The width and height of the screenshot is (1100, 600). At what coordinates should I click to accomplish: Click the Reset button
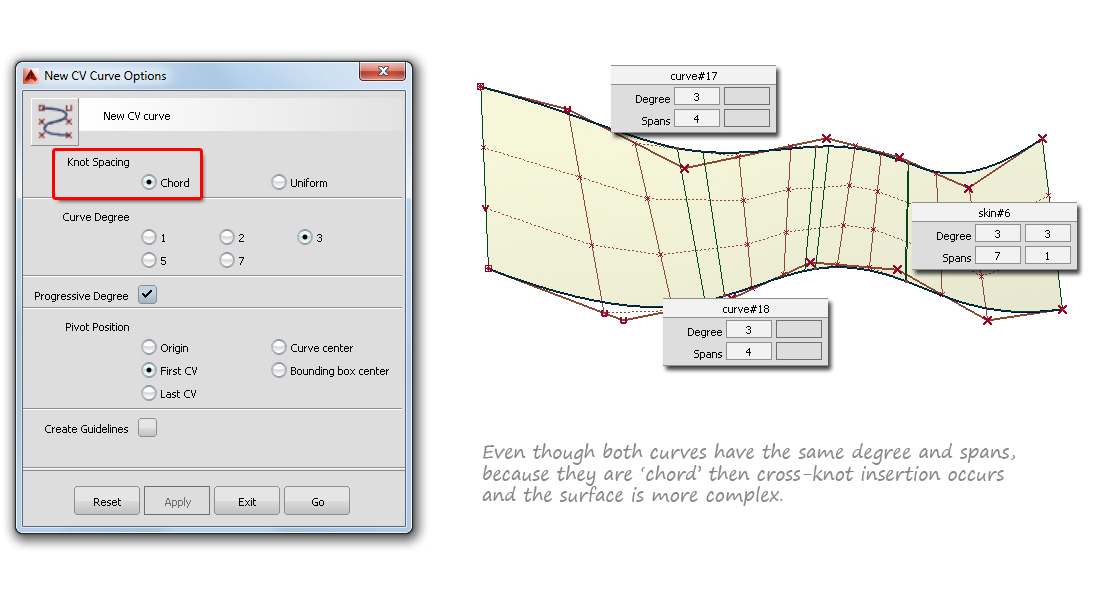pyautogui.click(x=106, y=500)
